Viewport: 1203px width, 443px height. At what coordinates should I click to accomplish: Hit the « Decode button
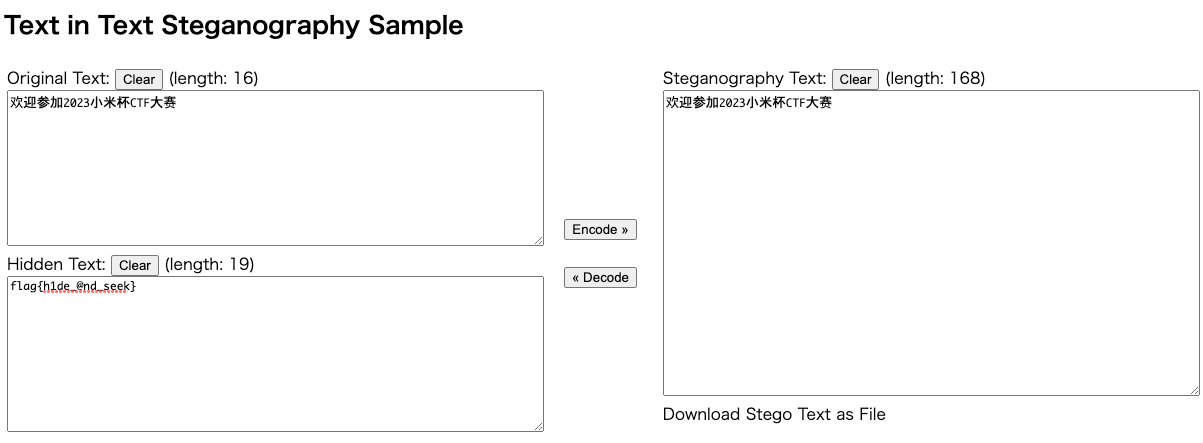(600, 277)
